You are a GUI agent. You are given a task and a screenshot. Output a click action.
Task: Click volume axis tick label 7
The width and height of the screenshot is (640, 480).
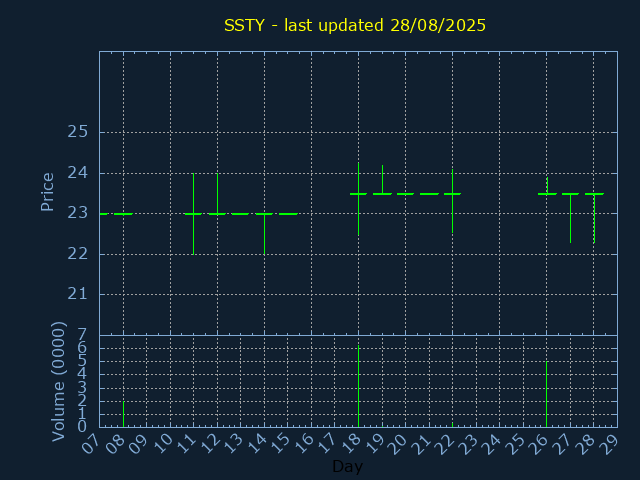point(82,336)
